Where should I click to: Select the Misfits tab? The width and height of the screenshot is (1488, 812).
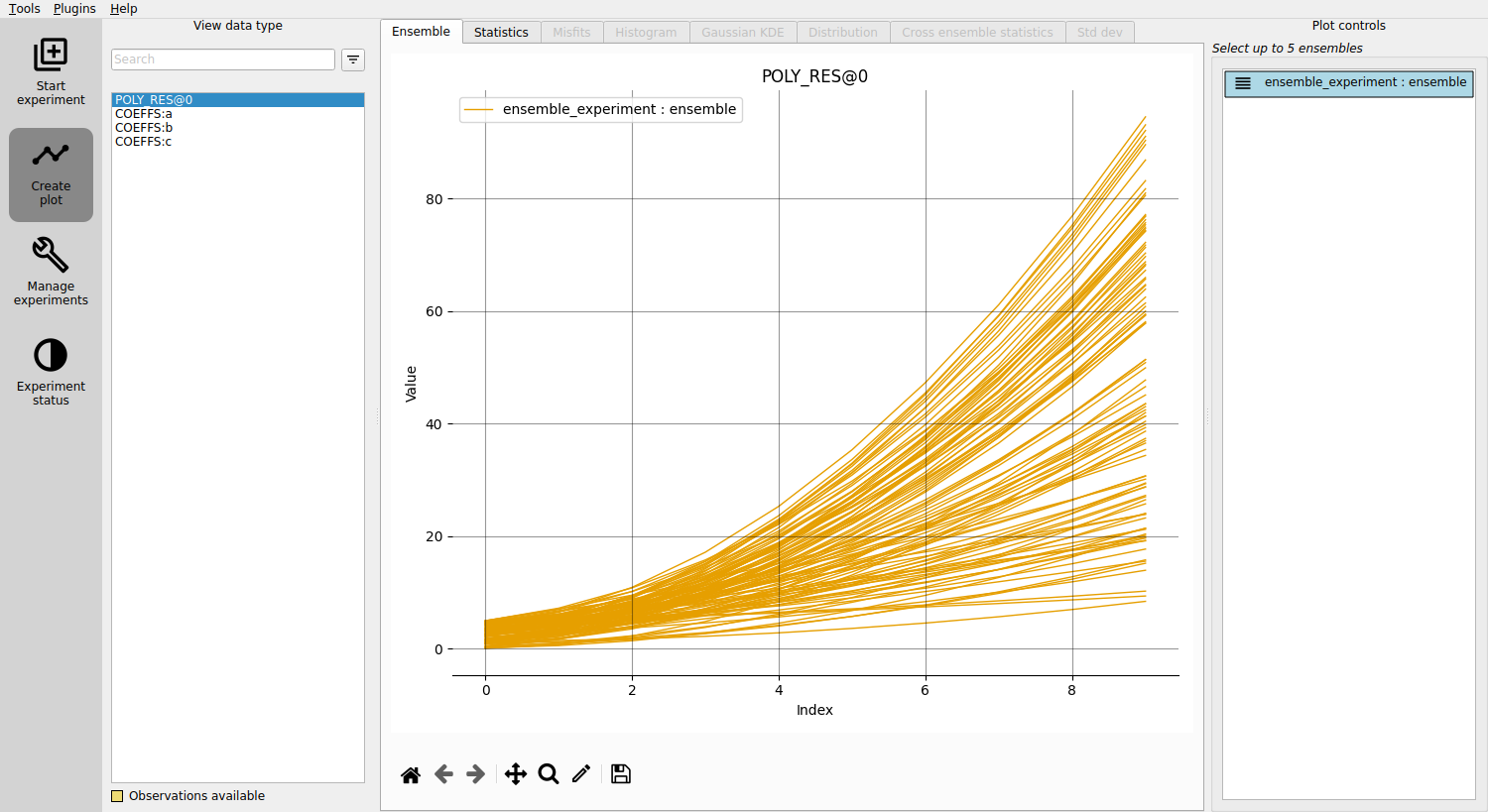click(x=571, y=33)
